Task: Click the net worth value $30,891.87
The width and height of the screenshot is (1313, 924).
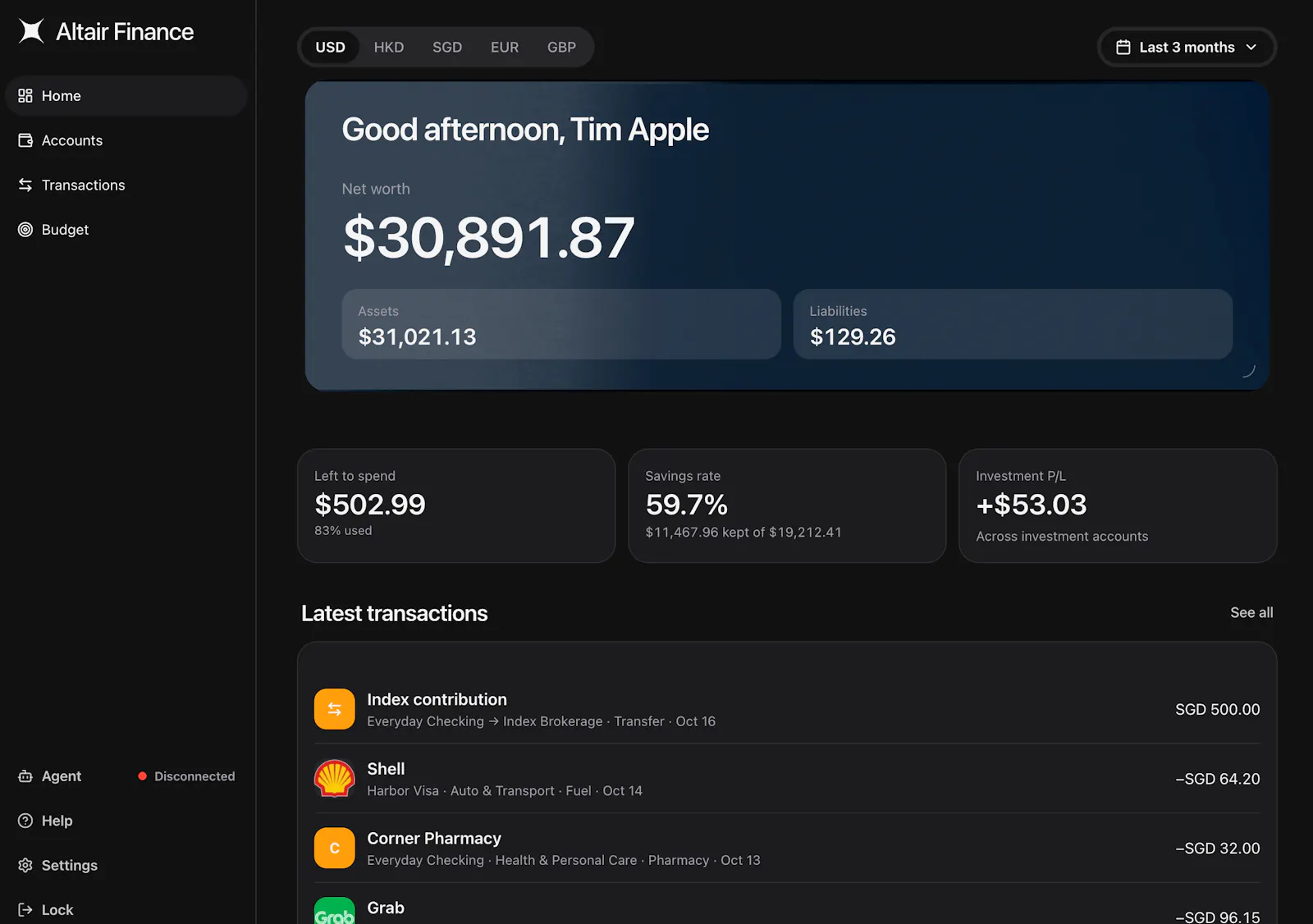Action: [x=489, y=238]
